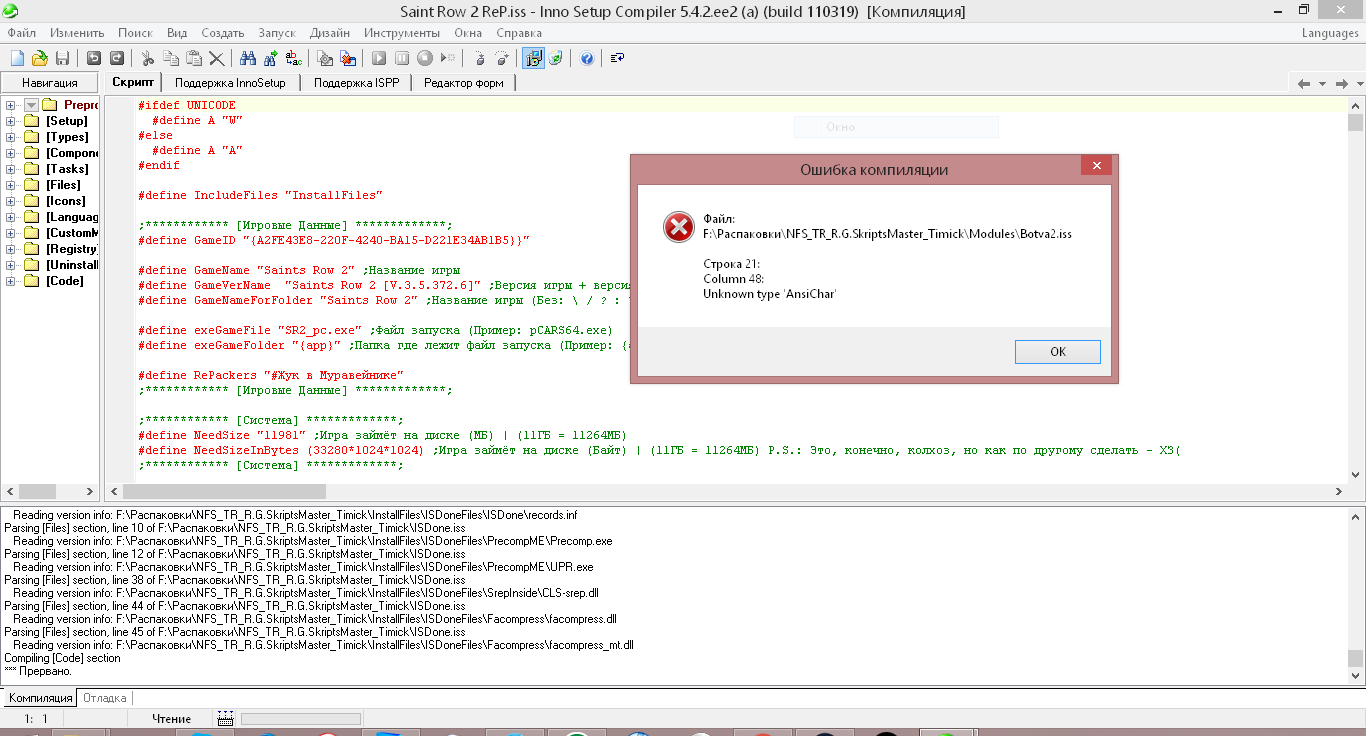The height and width of the screenshot is (736, 1366).
Task: Expand the [Setup] section node
Action: [x=11, y=121]
